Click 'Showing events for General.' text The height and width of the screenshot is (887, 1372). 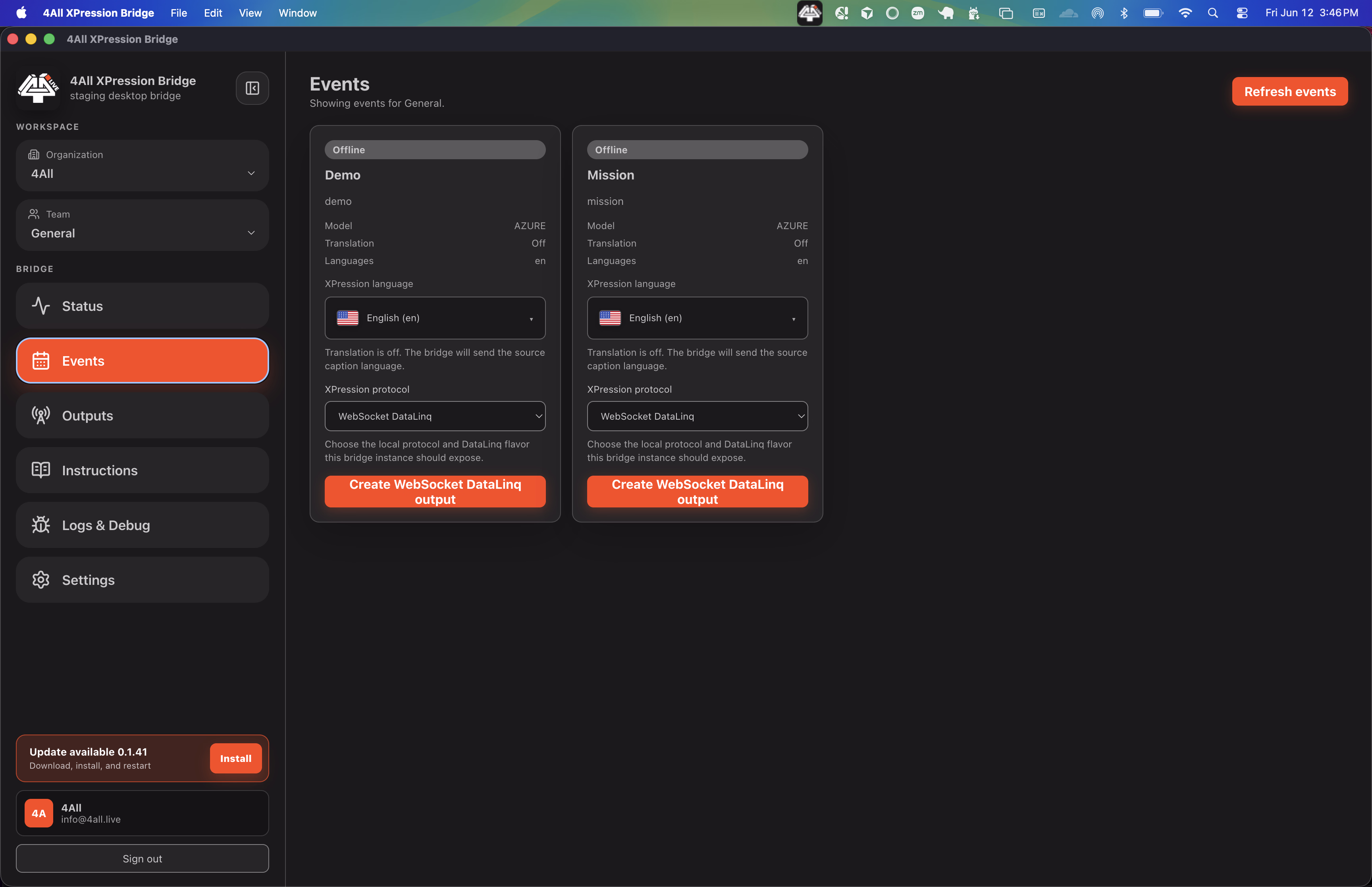(x=376, y=103)
